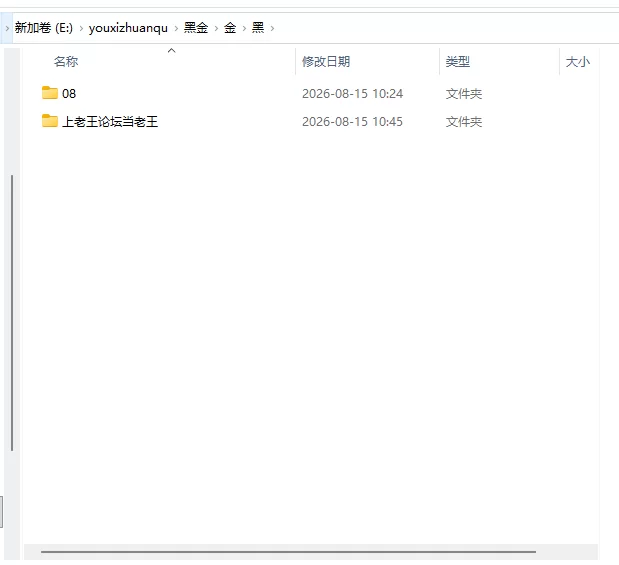
Task: Click date 2026-08-15 10:24
Action: click(x=353, y=94)
